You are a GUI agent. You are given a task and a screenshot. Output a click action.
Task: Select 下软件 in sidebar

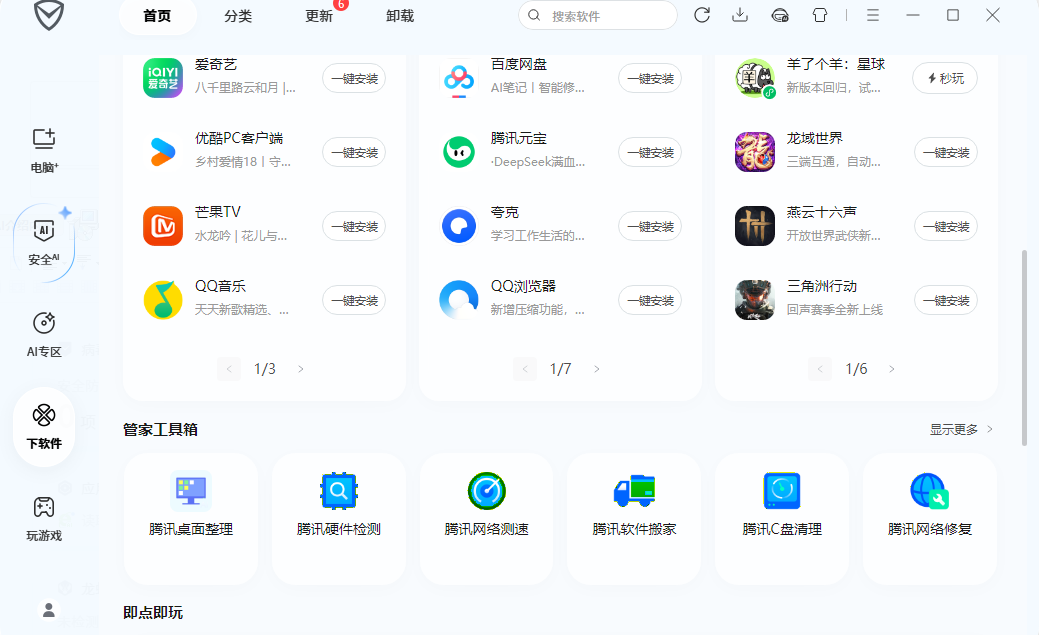pyautogui.click(x=44, y=427)
